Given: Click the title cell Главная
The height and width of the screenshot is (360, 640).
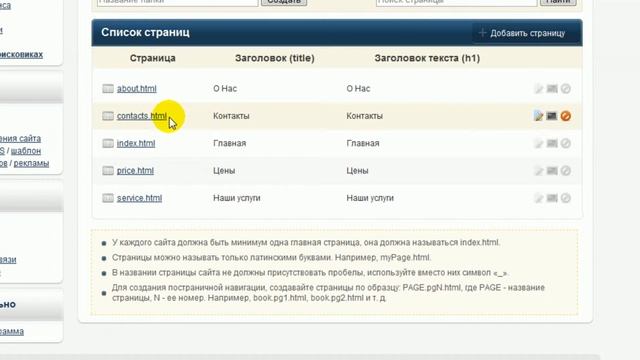Looking at the screenshot, I should 229,143.
